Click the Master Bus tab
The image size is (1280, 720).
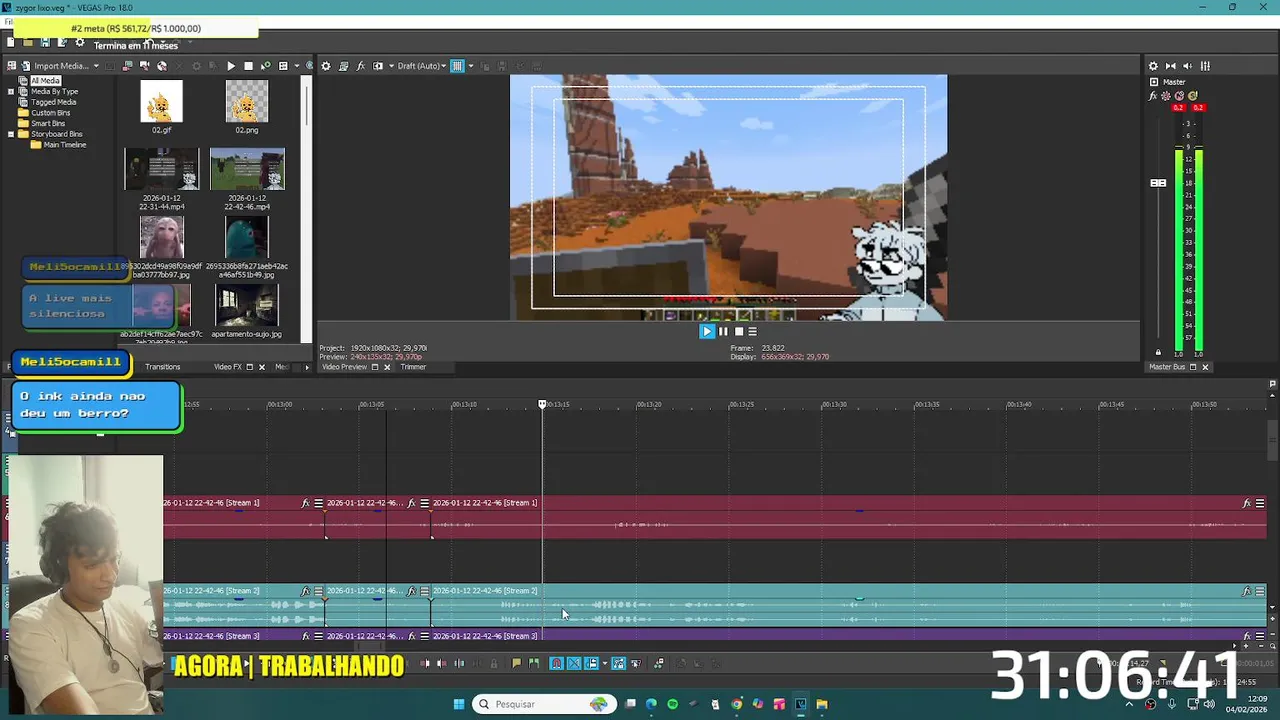tap(1166, 367)
